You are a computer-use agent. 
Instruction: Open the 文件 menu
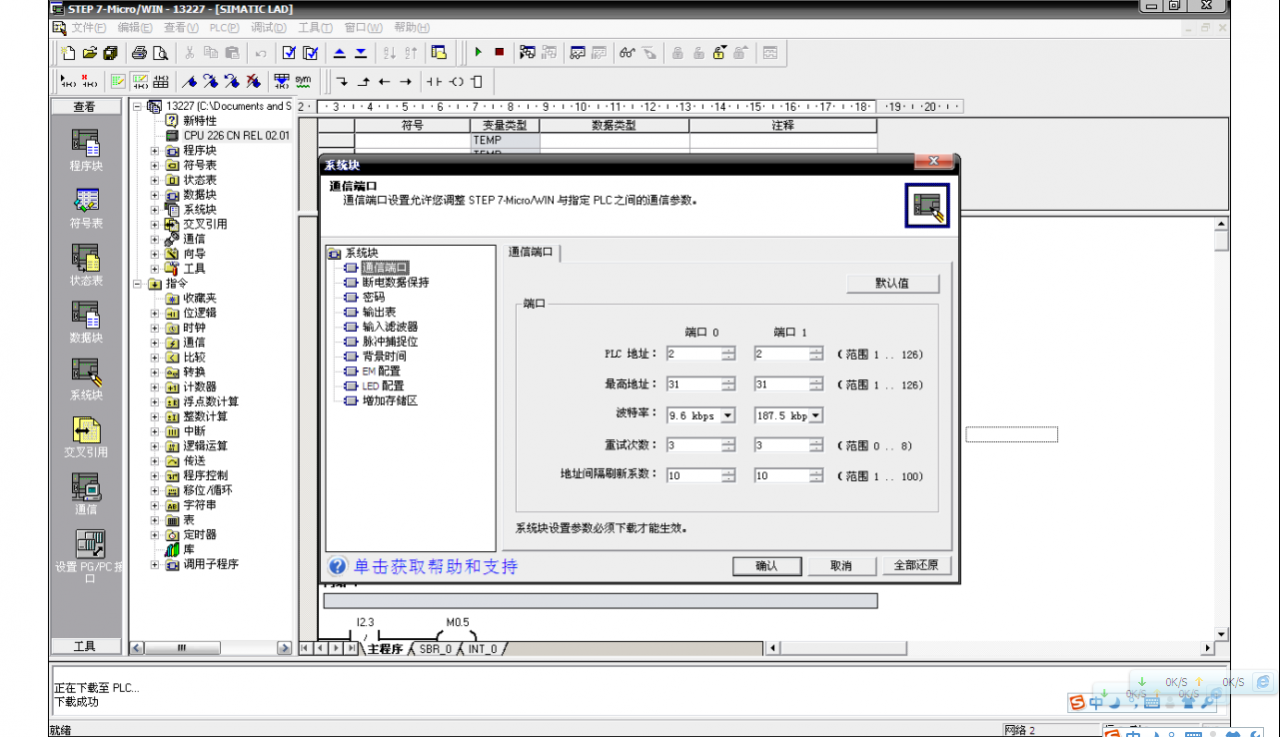point(89,28)
